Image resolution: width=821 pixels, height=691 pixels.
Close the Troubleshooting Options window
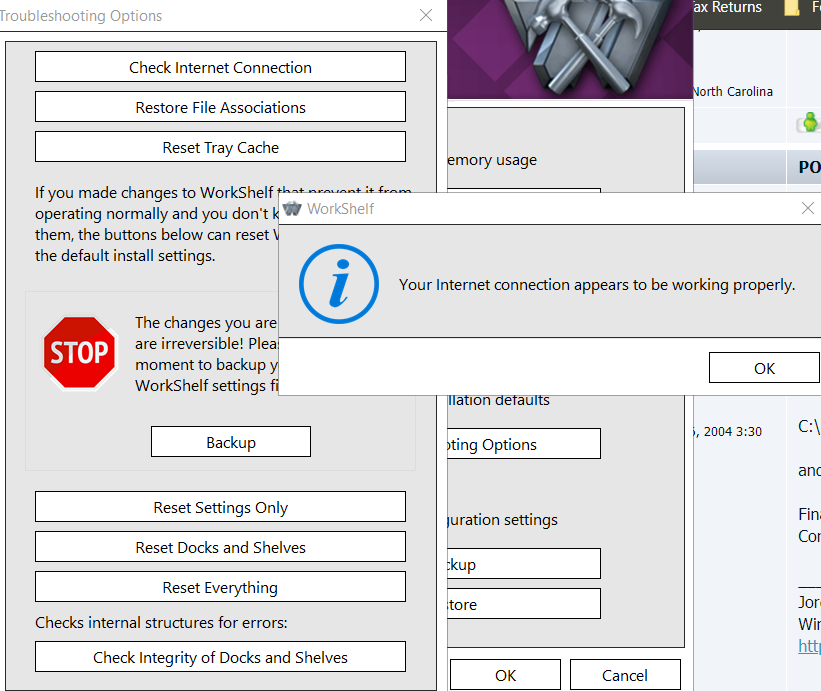(426, 16)
